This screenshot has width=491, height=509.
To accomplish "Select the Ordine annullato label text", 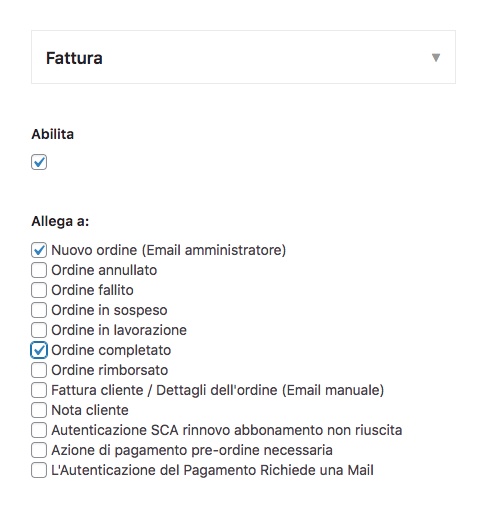I will (x=104, y=270).
